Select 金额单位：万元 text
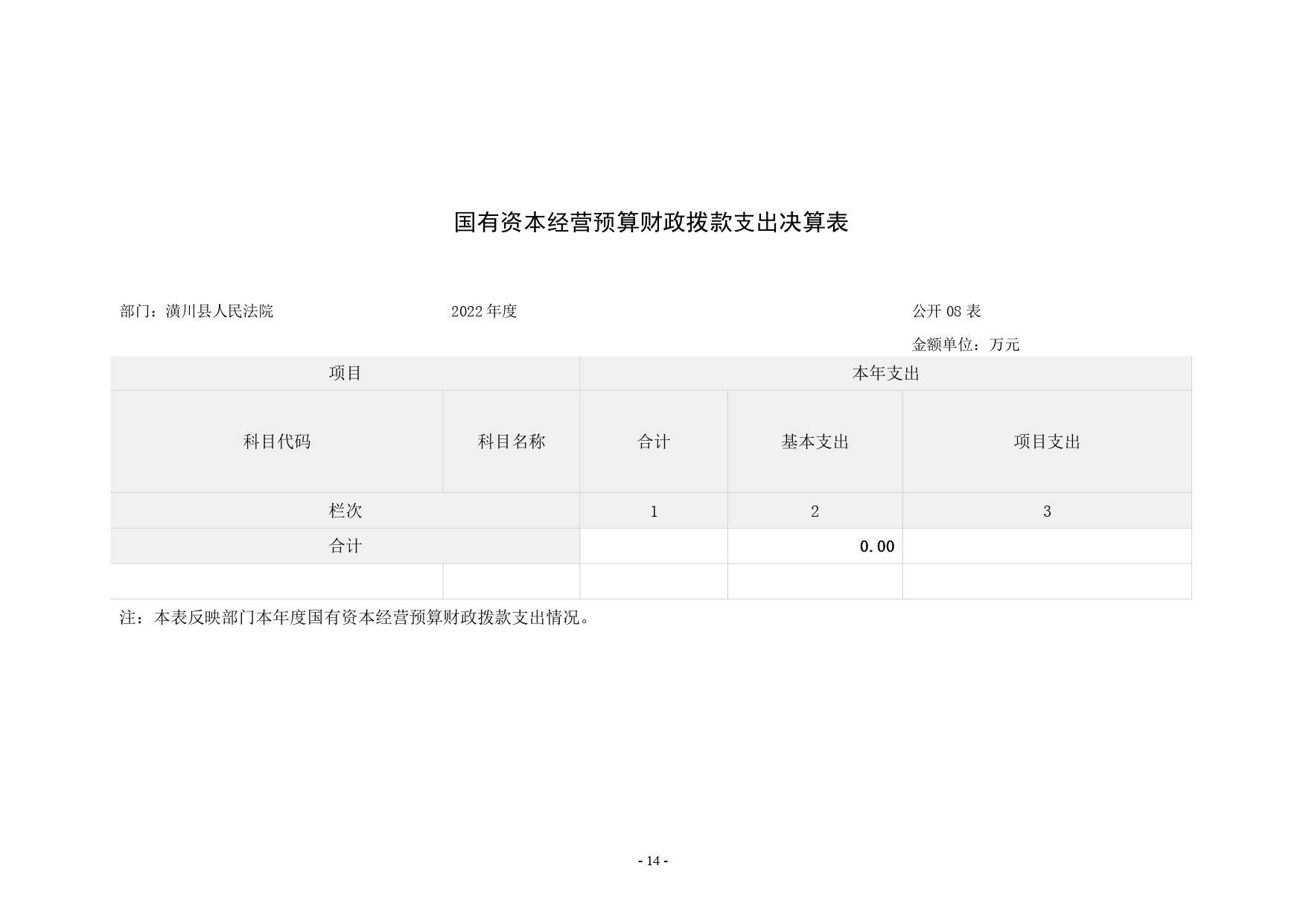The width and height of the screenshot is (1306, 924). (x=966, y=345)
